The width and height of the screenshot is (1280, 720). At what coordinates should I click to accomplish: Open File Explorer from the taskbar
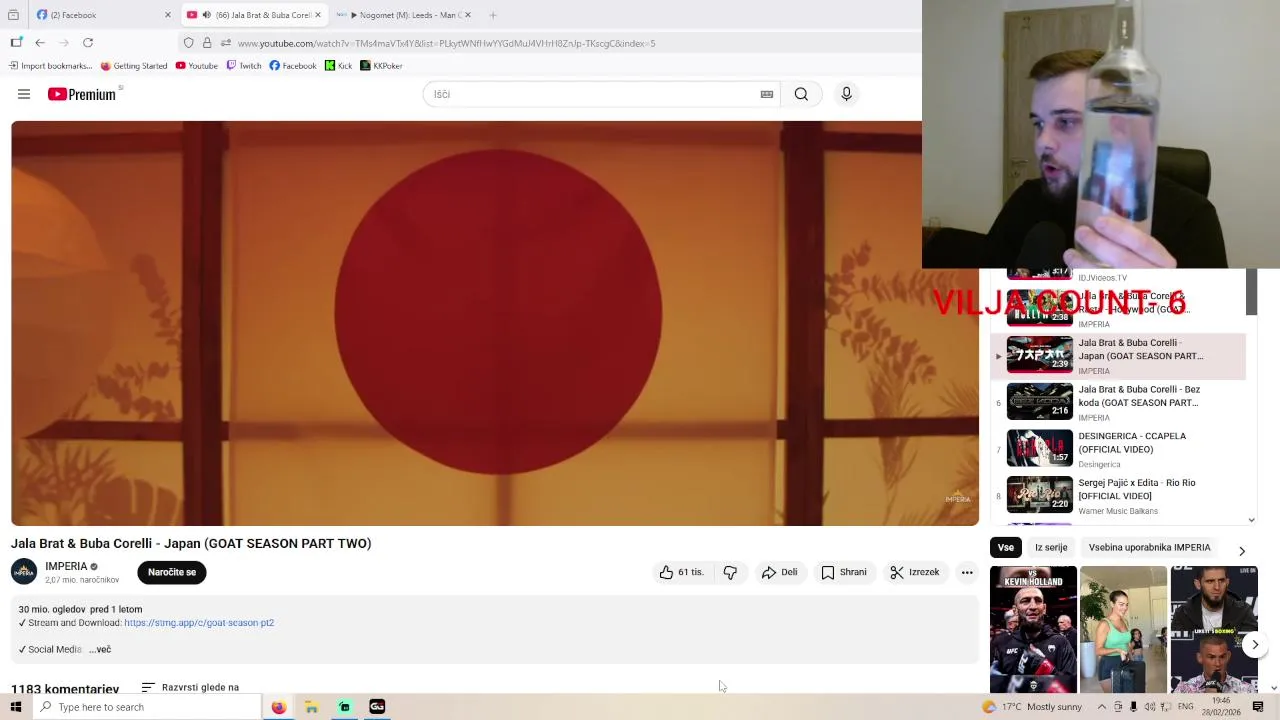click(311, 707)
